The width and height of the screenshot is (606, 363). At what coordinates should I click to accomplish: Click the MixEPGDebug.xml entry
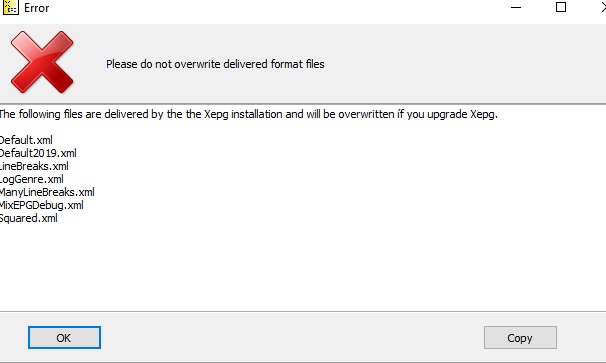tap(41, 205)
